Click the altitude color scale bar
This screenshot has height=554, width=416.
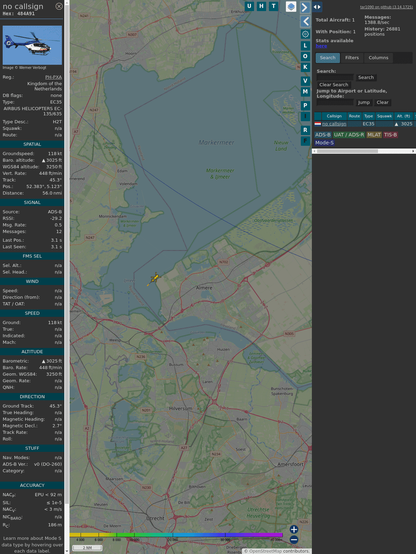(176, 535)
